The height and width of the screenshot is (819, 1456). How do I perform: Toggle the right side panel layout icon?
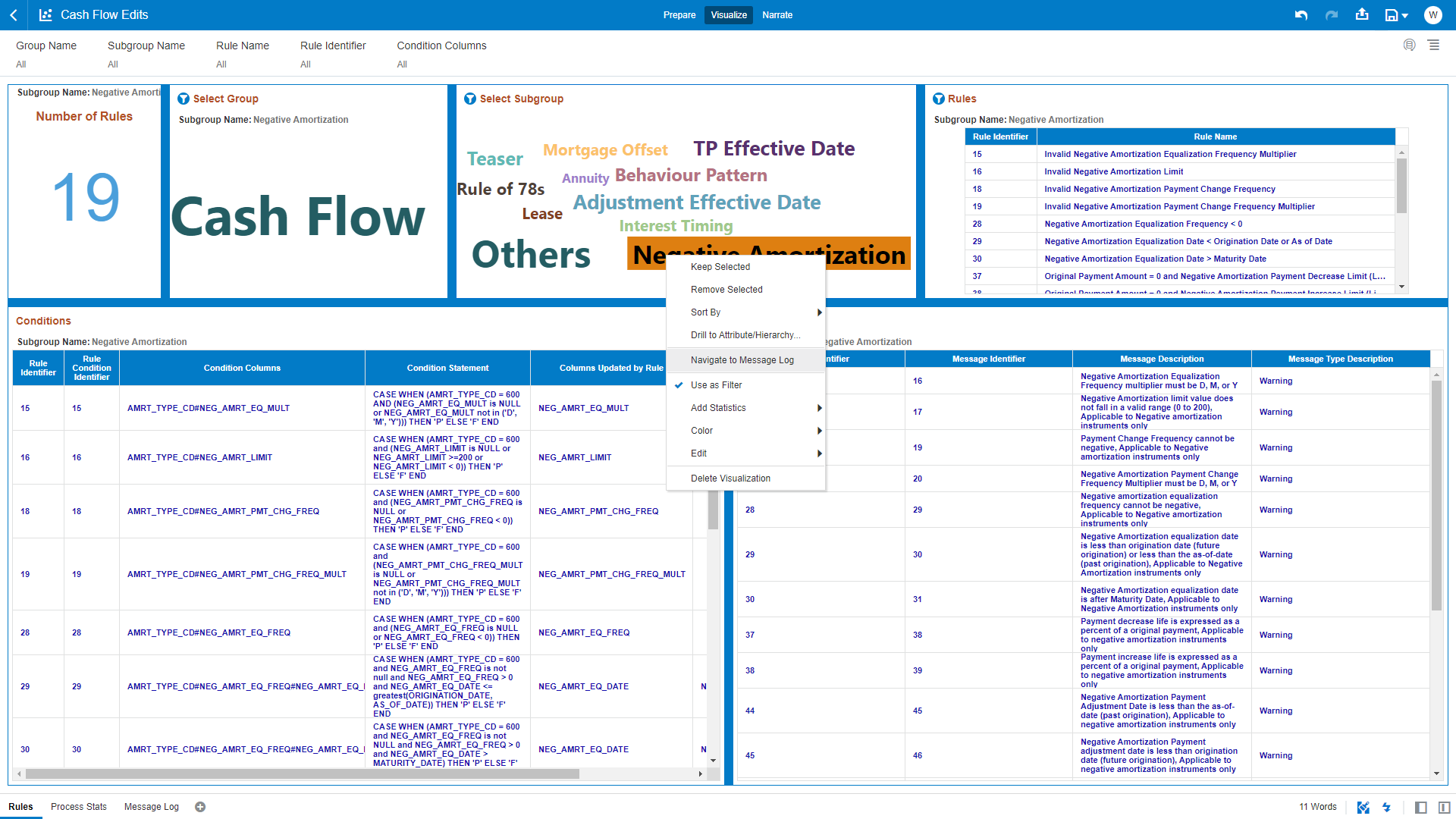[1444, 807]
